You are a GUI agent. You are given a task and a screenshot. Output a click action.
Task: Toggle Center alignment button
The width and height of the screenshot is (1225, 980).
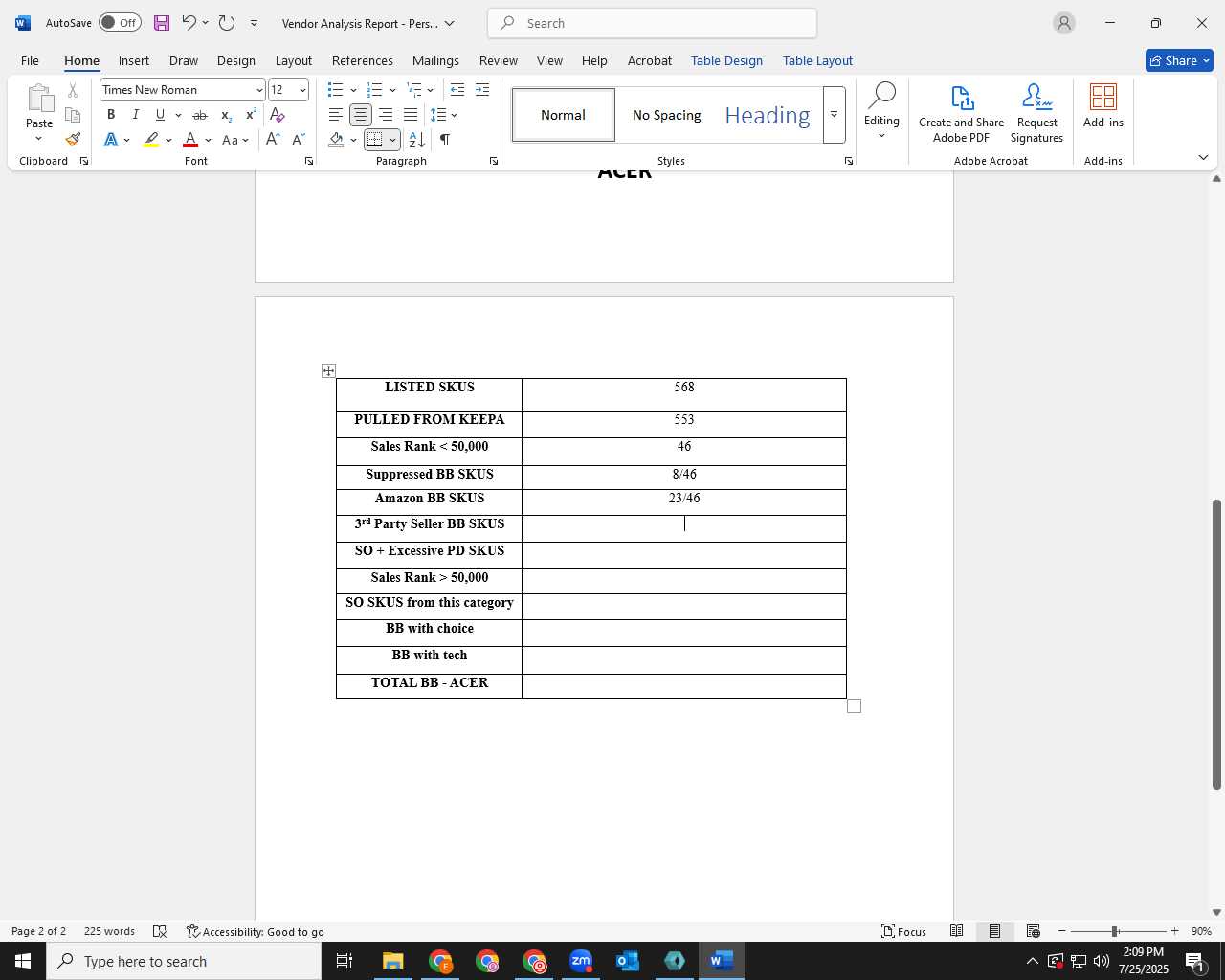click(x=361, y=115)
